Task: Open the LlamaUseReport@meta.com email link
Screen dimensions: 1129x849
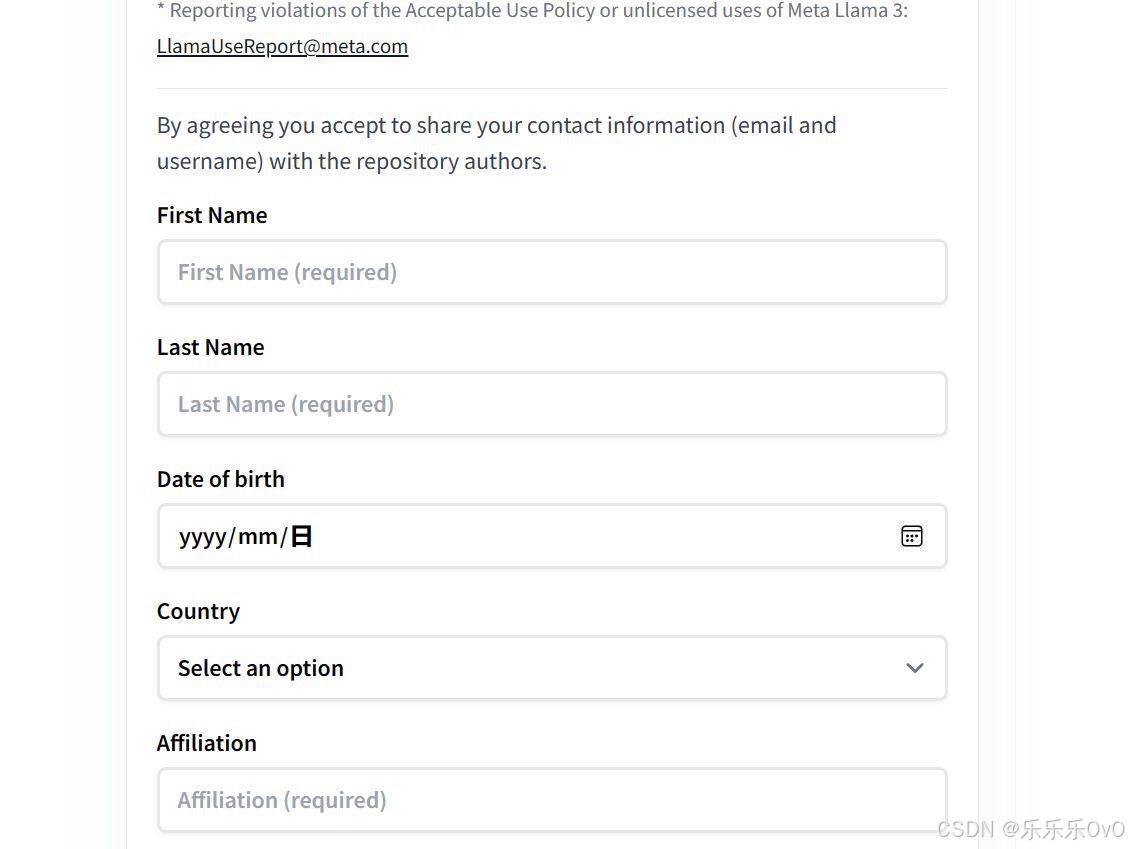Action: coord(282,46)
